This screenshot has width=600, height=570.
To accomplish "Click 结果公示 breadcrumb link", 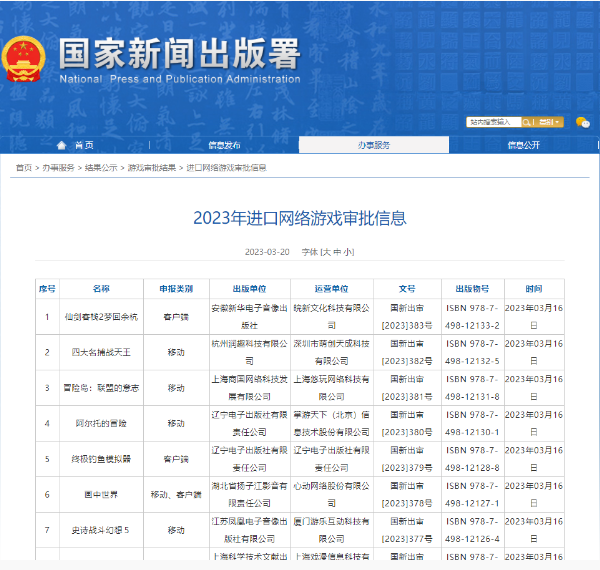I will click(x=101, y=168).
